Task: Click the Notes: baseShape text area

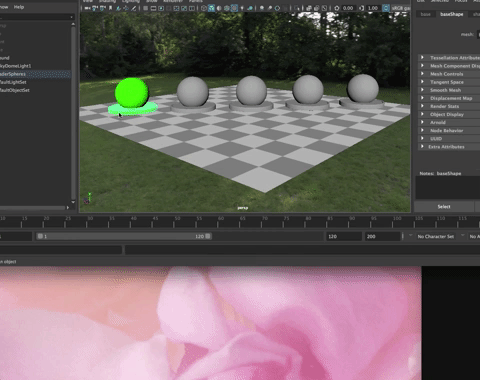Action: pyautogui.click(x=448, y=188)
